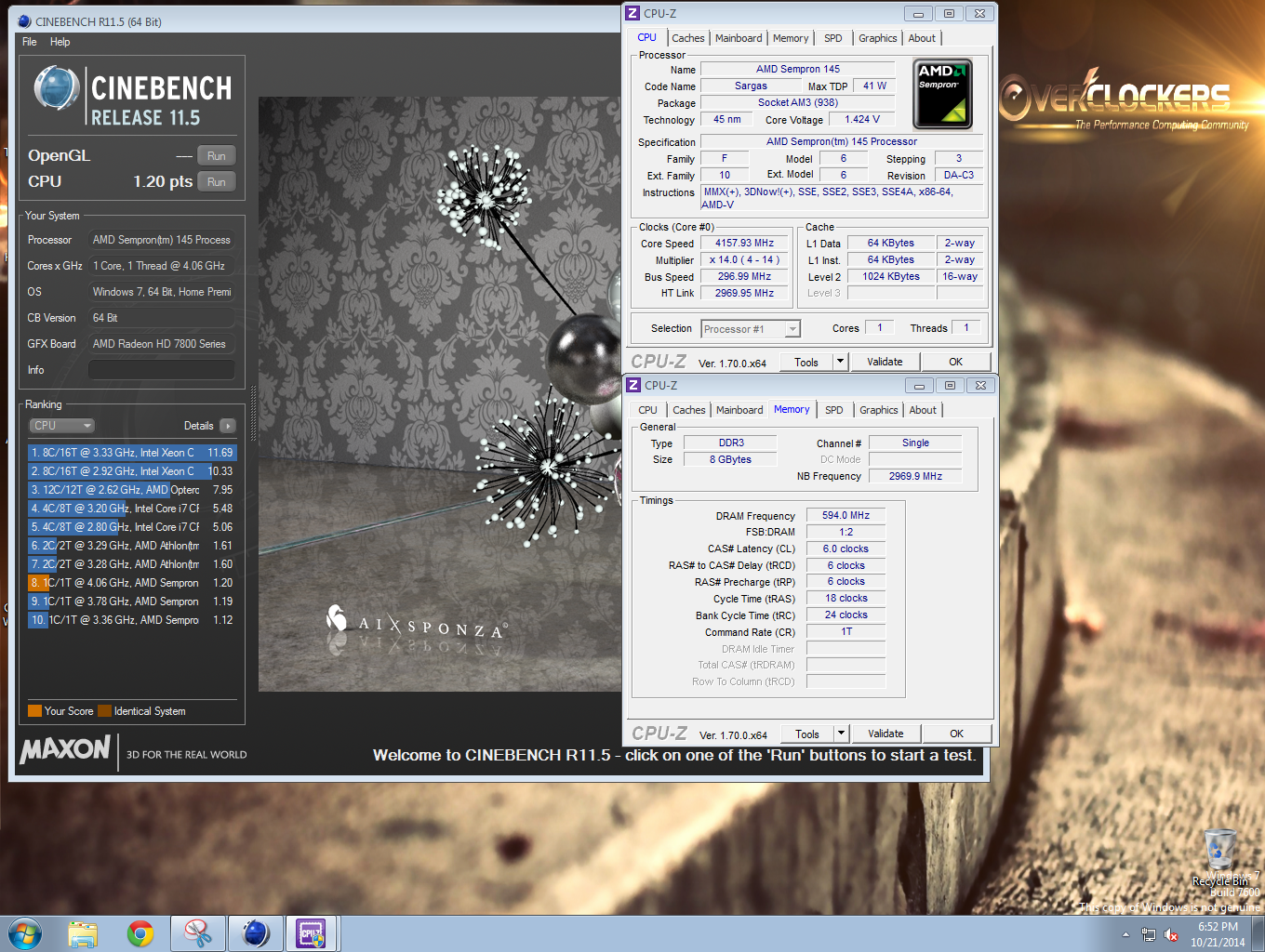Switch to the CPU-Z taskbar icon

coord(312,933)
